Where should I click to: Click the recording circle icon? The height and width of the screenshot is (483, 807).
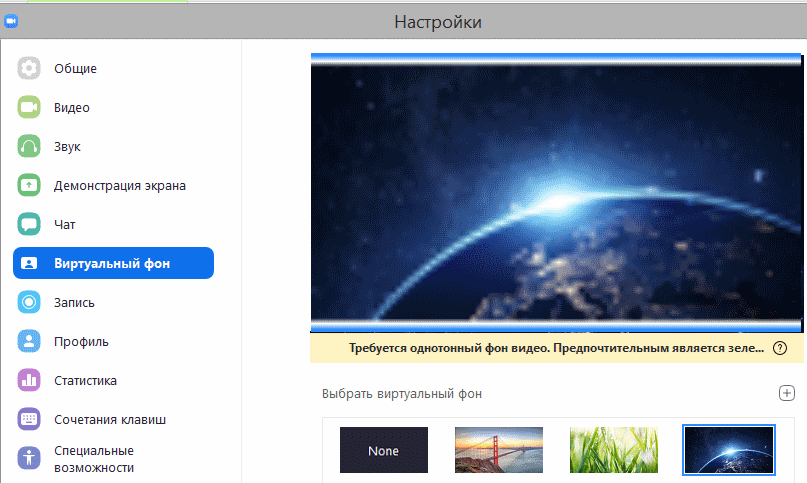point(29,302)
